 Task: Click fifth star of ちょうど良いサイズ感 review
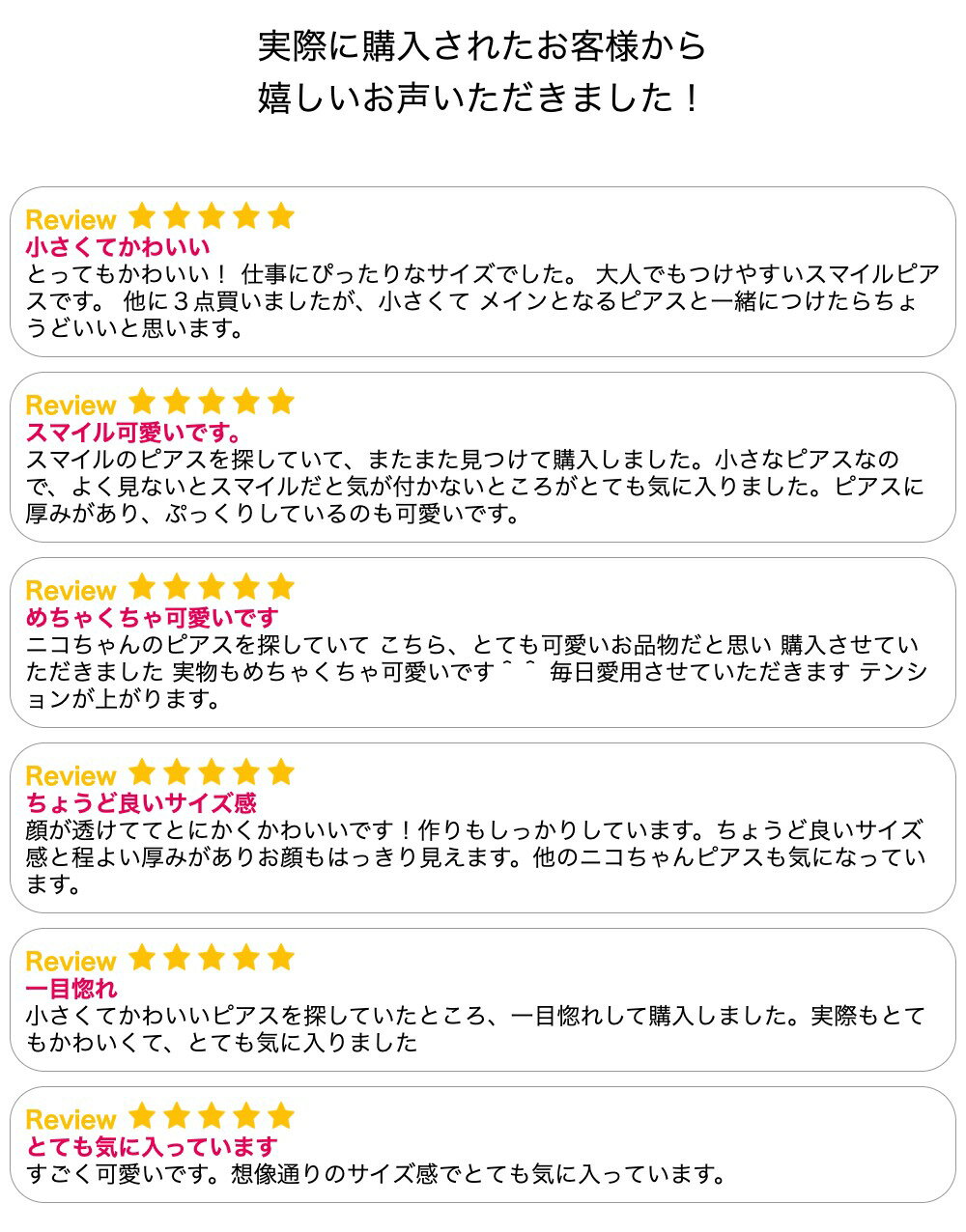281,771
